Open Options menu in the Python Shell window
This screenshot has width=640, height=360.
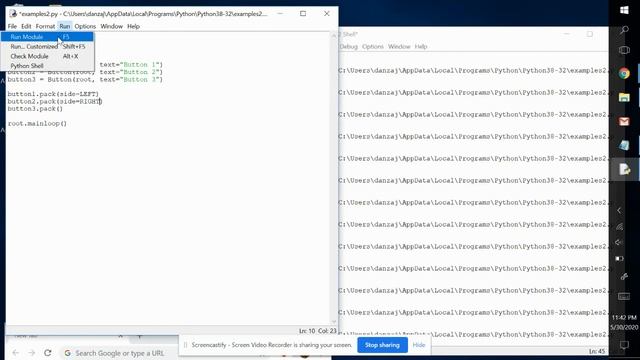373,47
